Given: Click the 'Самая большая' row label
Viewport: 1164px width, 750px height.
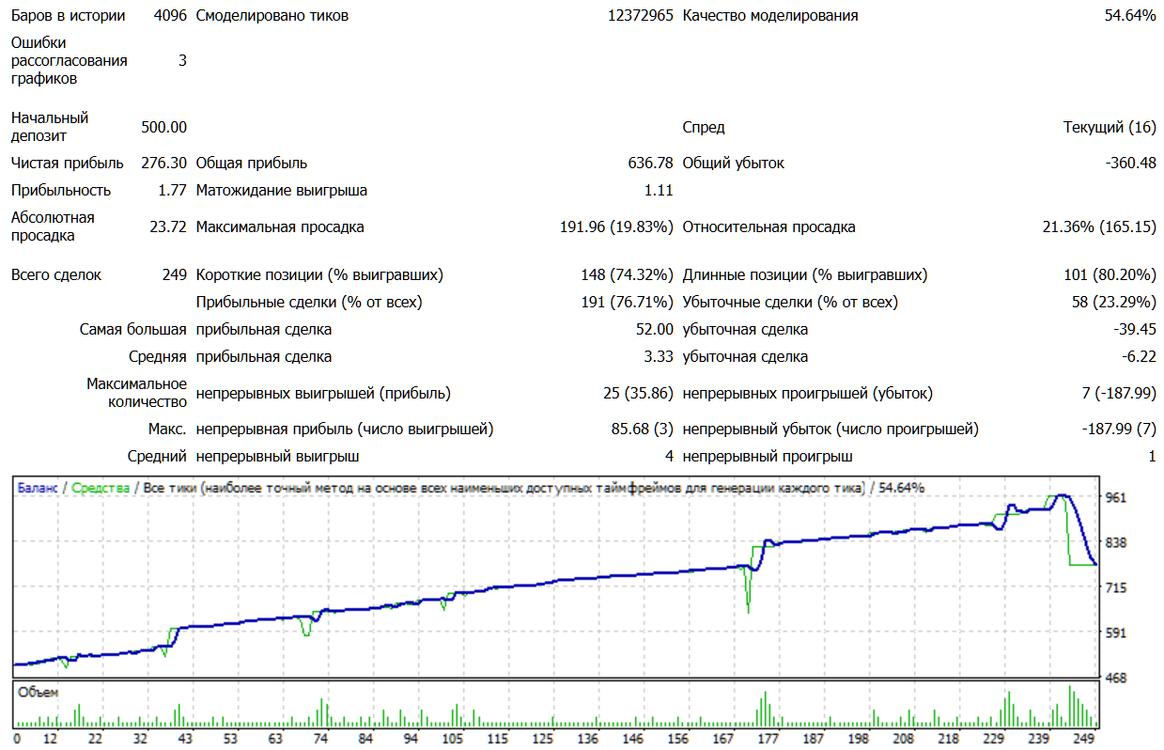Looking at the screenshot, I should 133,330.
